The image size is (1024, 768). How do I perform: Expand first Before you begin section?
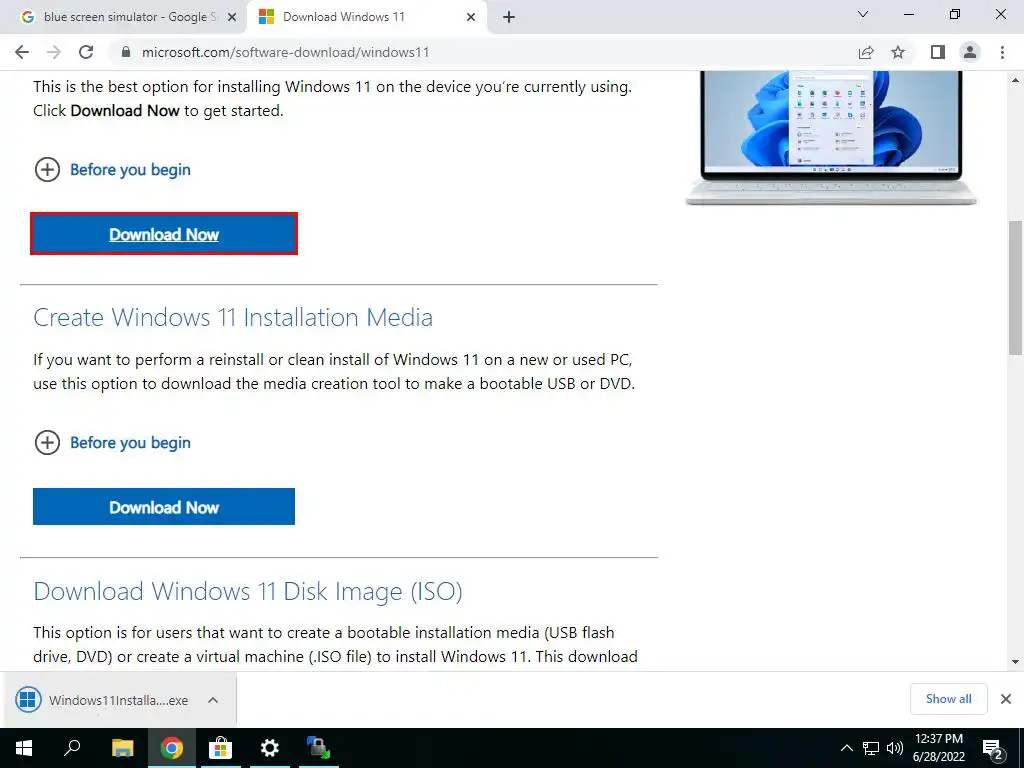112,170
